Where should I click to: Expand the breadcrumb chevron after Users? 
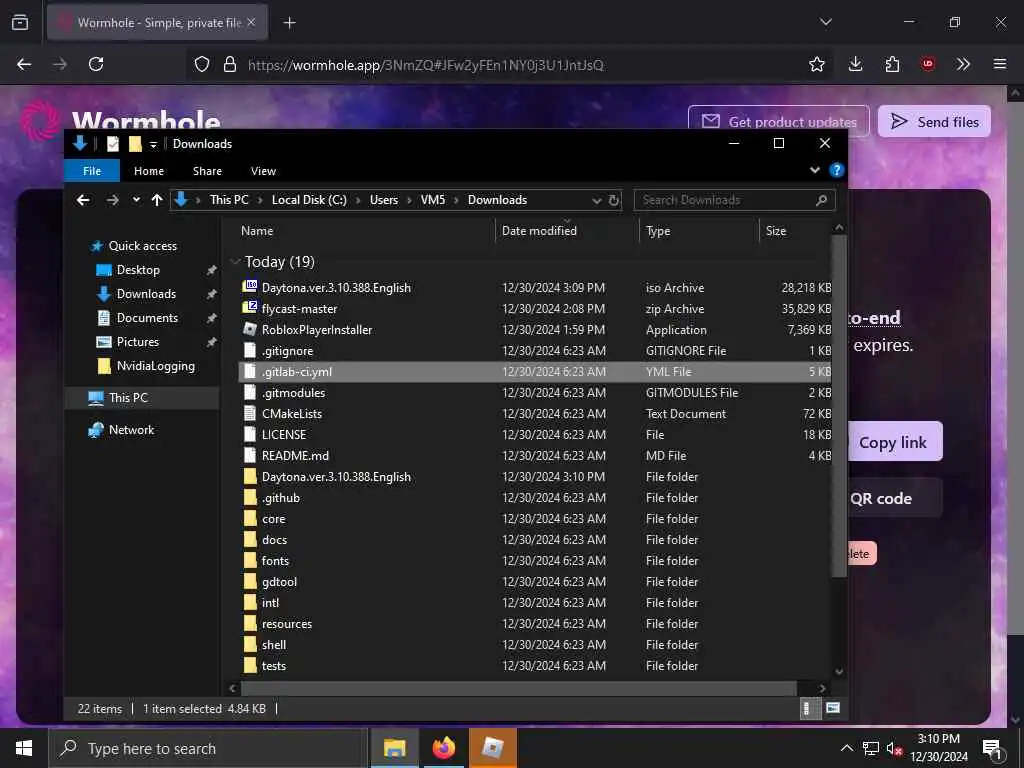click(410, 200)
